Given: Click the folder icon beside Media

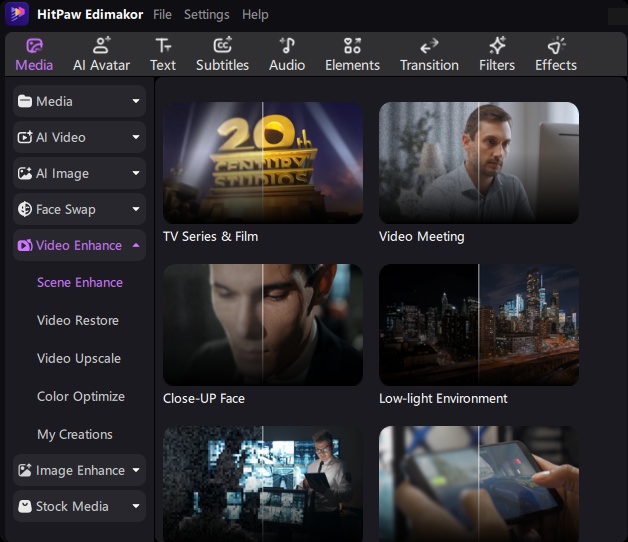Looking at the screenshot, I should tap(25, 101).
